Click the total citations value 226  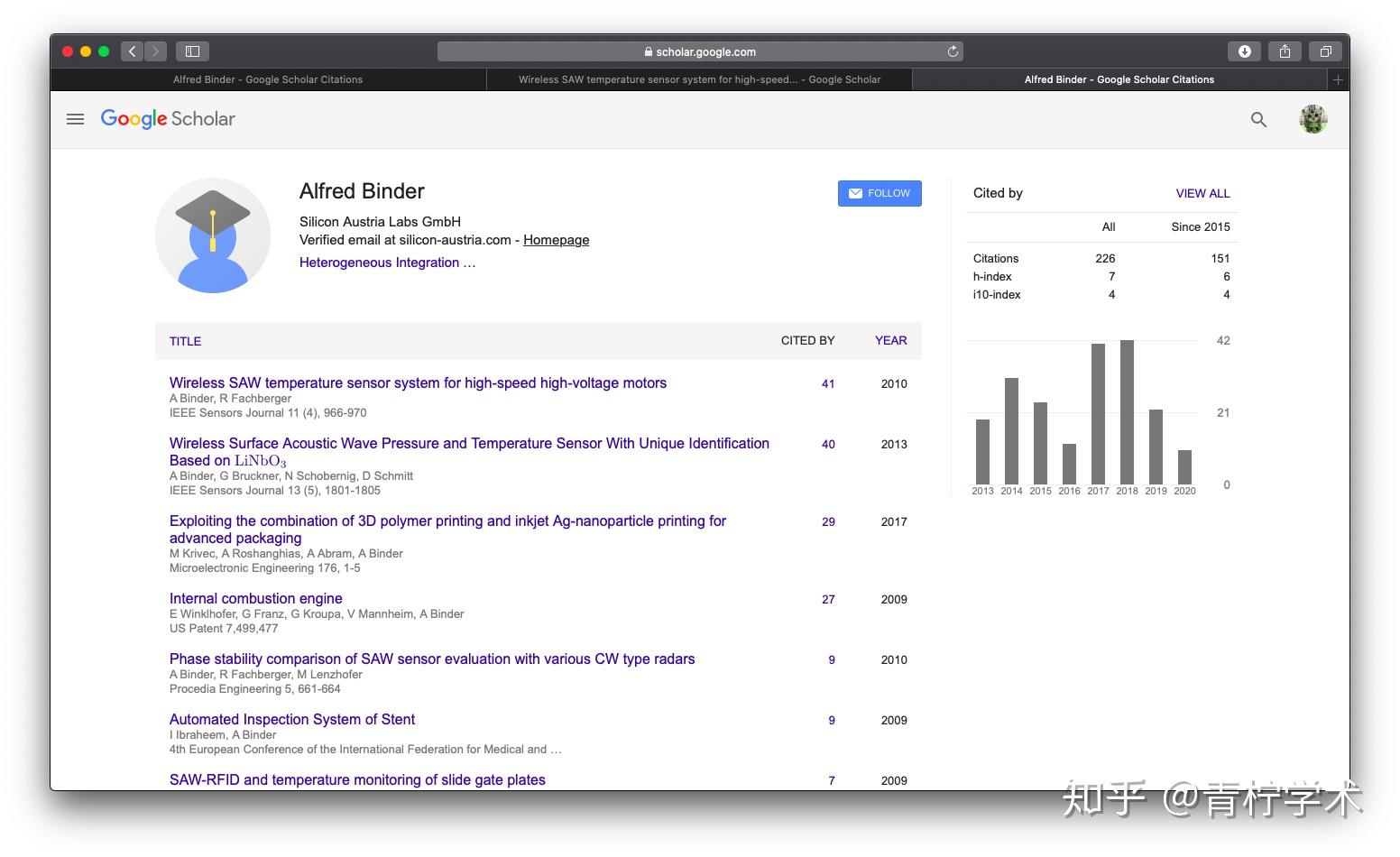[1105, 259]
